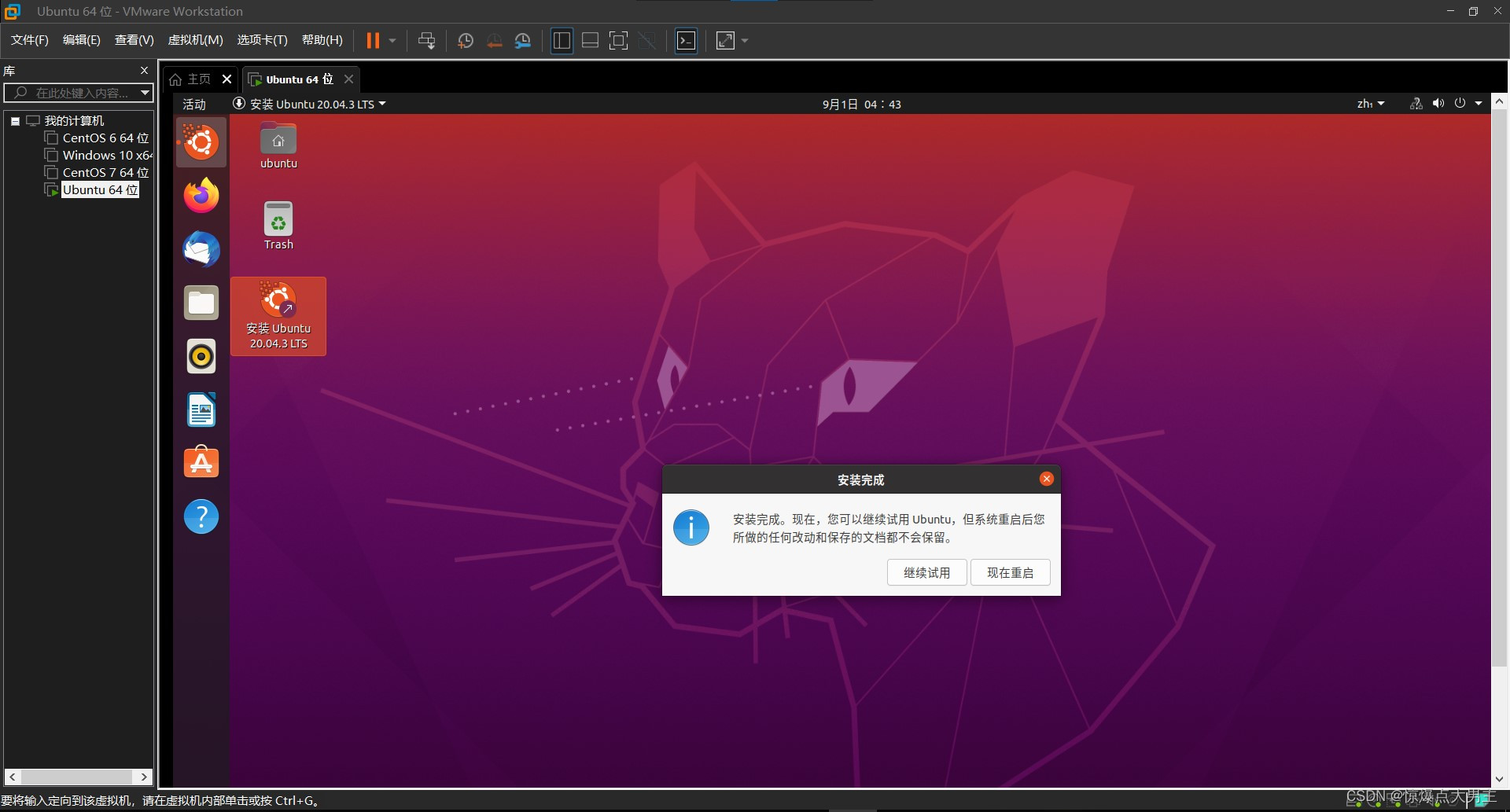This screenshot has height=812, width=1510.
Task: Select the ubuntu home folder desktop icon
Action: click(278, 146)
